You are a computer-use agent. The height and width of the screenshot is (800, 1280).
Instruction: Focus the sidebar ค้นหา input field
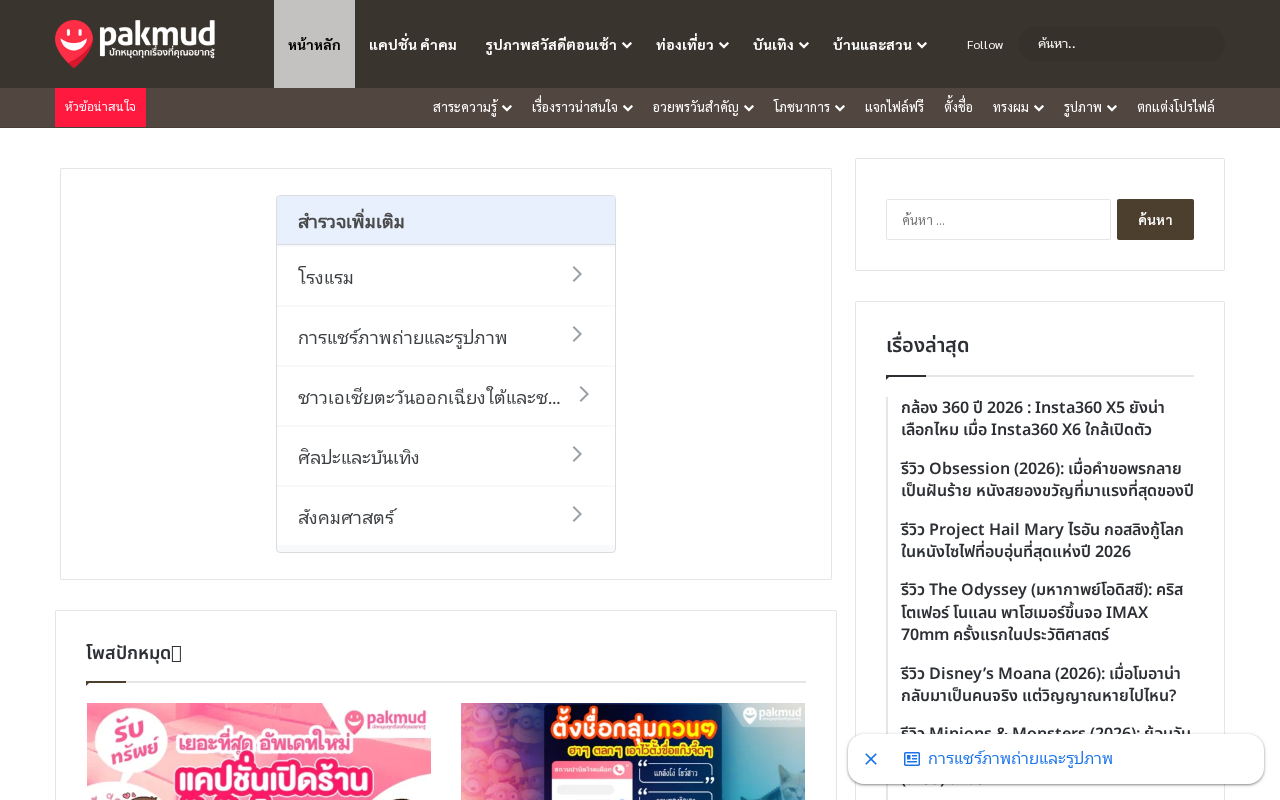point(998,219)
